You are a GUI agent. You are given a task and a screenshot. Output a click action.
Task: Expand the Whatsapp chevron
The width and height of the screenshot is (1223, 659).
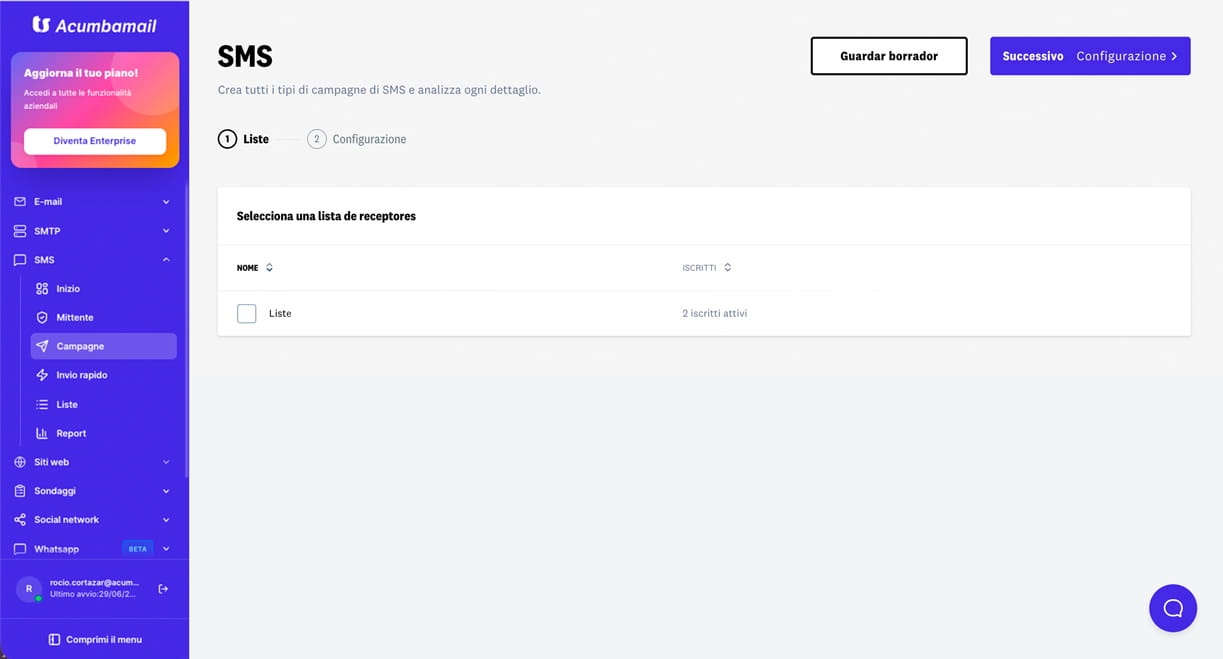(166, 549)
